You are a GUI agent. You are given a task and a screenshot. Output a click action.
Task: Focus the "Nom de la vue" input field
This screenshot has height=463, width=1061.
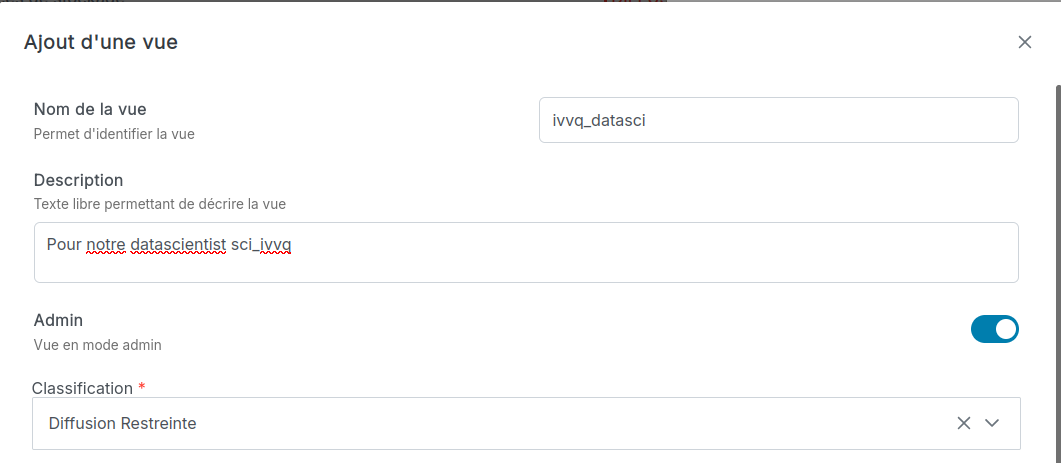point(778,120)
